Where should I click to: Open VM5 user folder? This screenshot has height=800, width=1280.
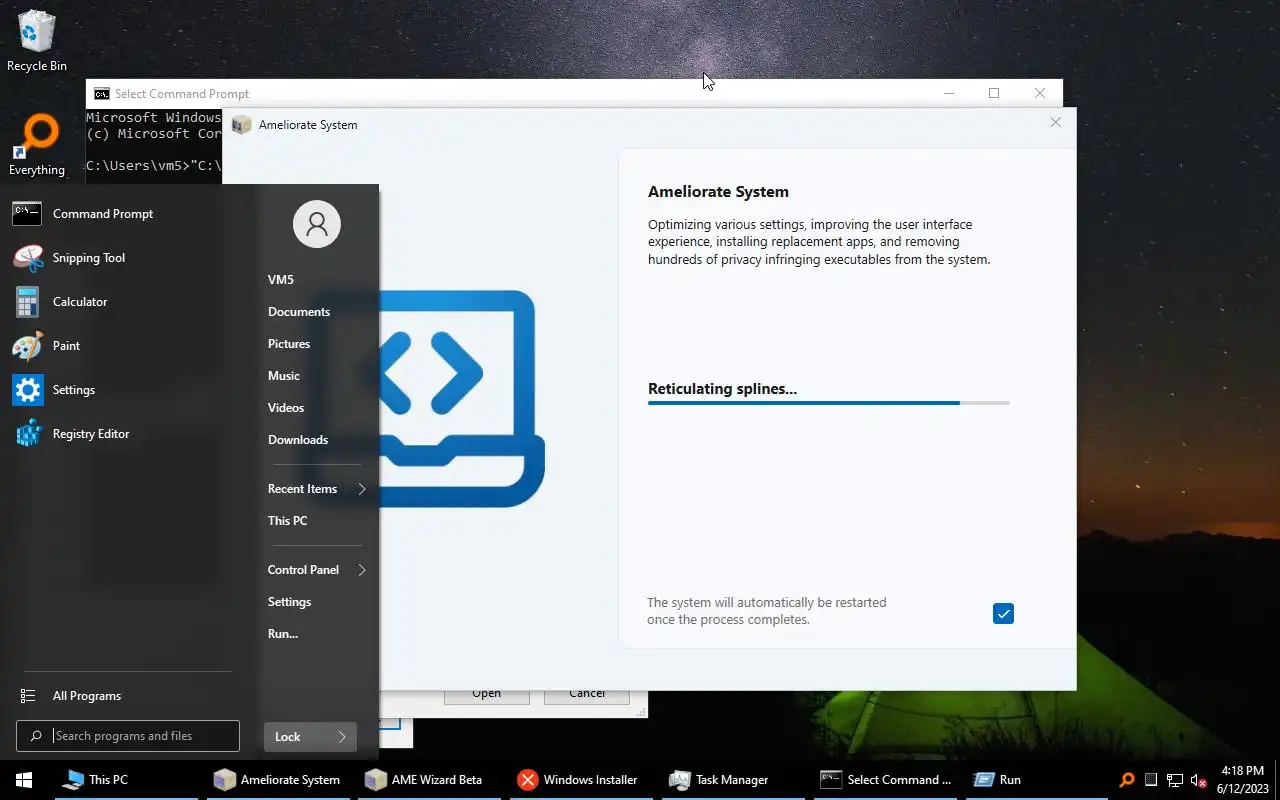[x=281, y=280]
